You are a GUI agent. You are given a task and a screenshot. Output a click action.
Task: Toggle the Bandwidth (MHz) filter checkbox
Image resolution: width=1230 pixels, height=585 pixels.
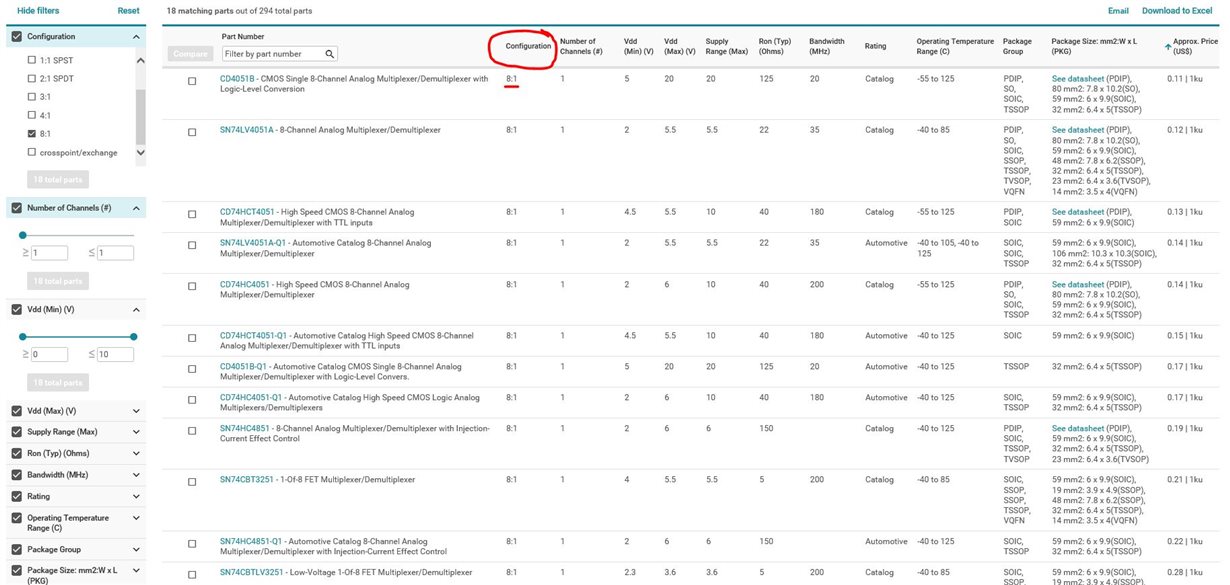pos(17,474)
